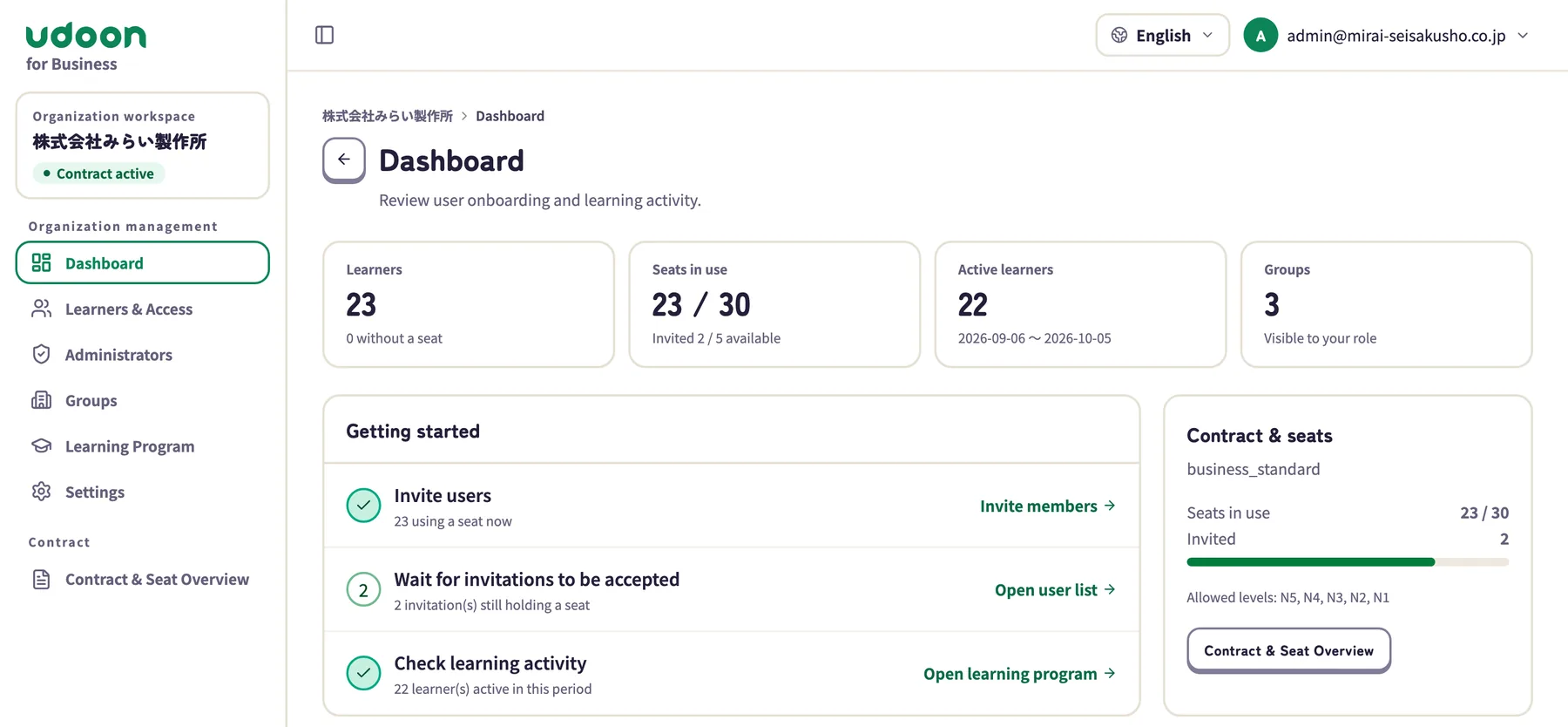
Task: Click the Contract & Seat Overview button
Action: point(1288,650)
